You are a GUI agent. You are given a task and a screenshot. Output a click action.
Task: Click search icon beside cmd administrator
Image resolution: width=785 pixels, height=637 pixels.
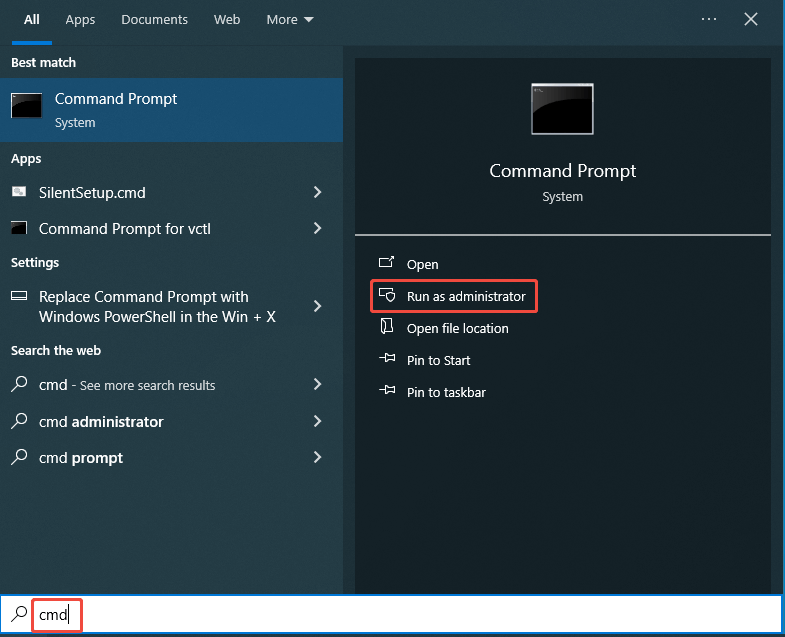(19, 421)
